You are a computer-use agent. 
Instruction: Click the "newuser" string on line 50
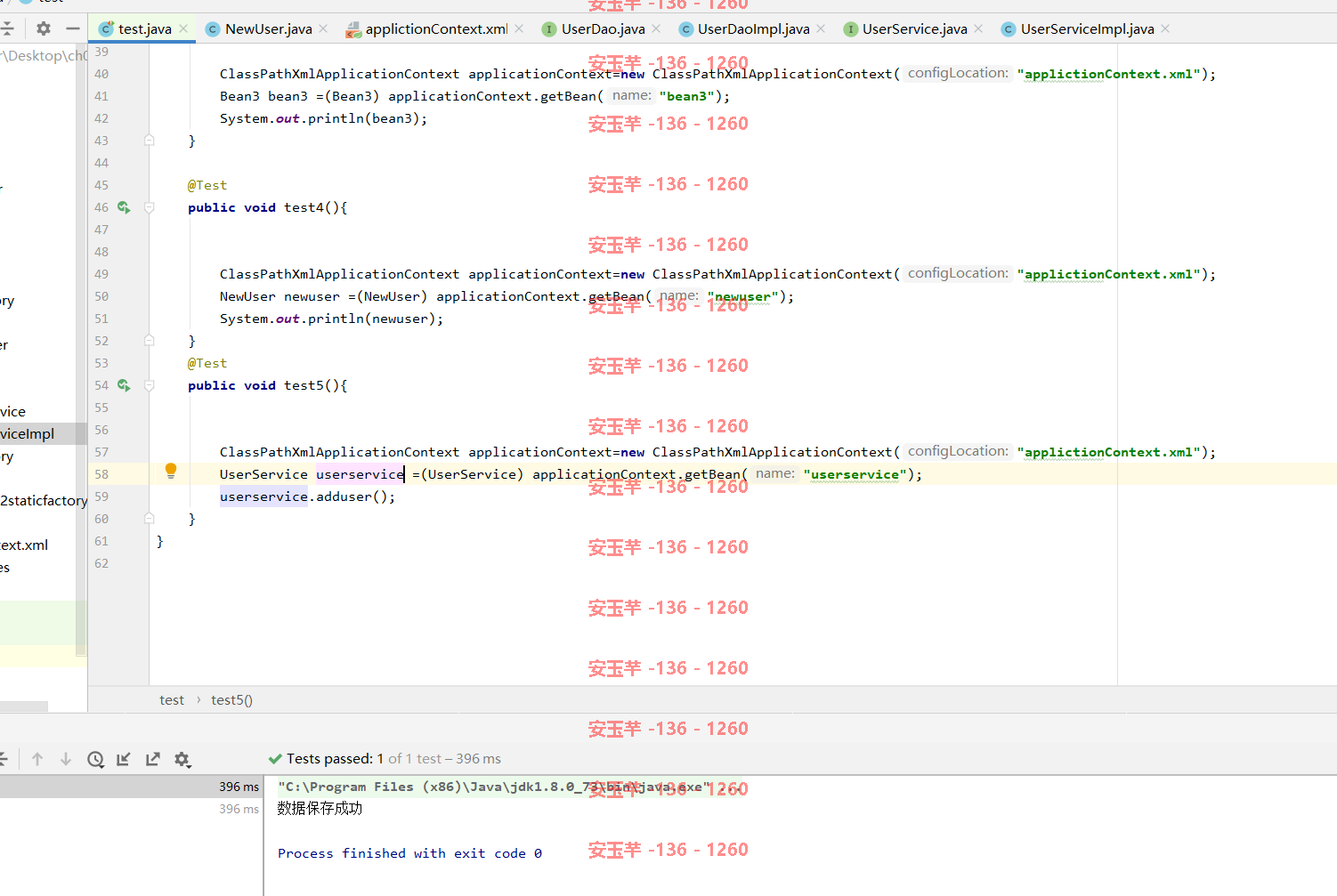pos(742,296)
